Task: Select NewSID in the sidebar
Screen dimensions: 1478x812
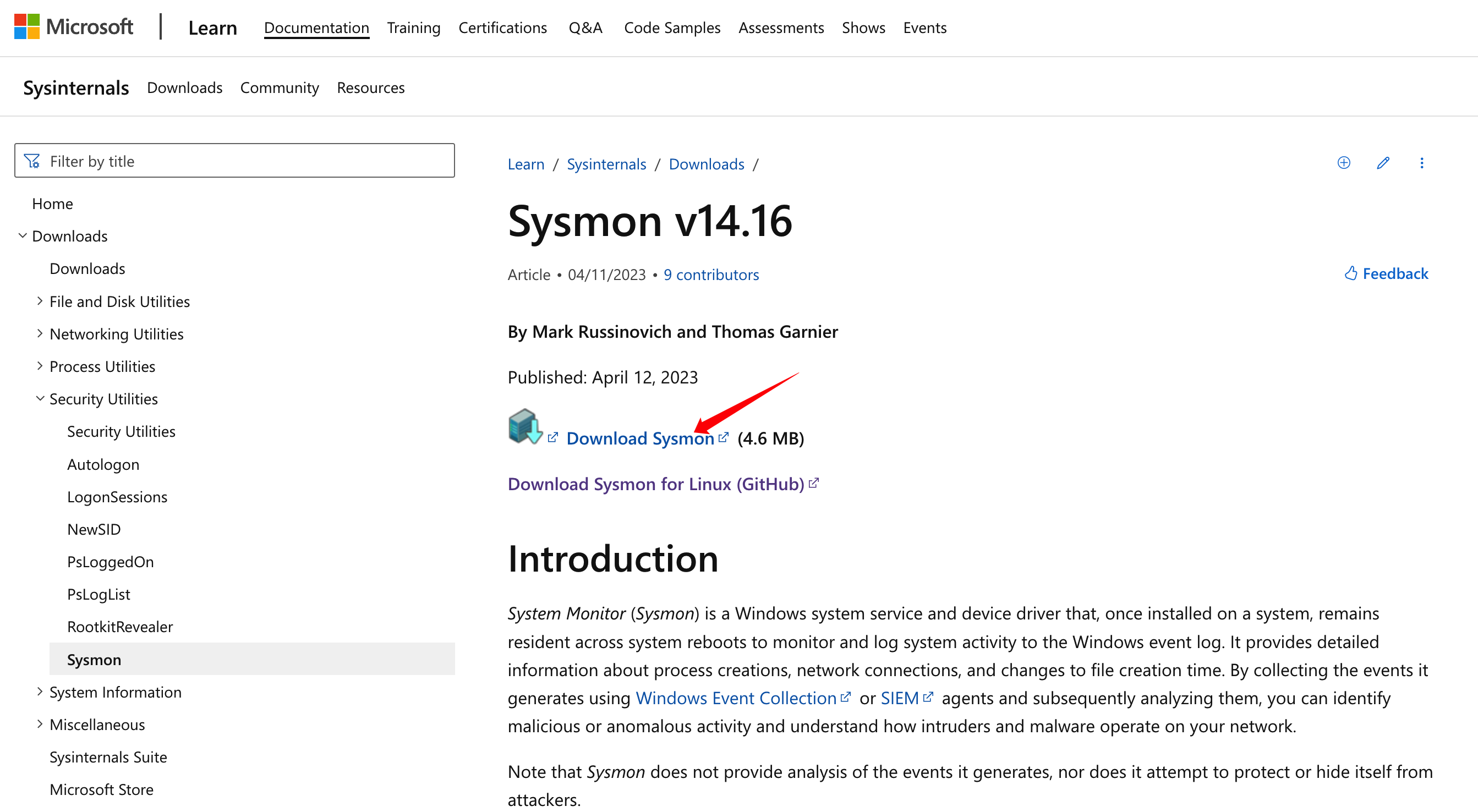Action: click(x=94, y=529)
